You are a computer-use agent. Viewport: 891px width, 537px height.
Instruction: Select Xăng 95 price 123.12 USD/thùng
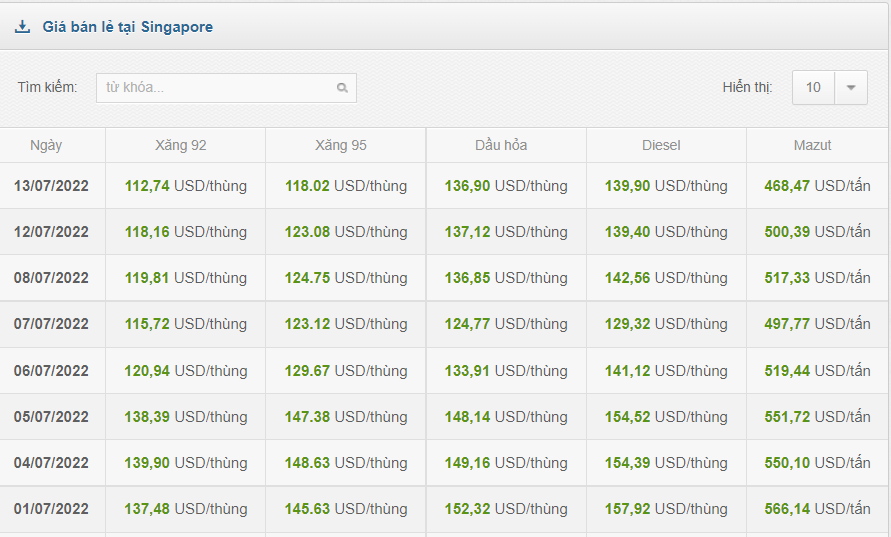click(x=346, y=324)
